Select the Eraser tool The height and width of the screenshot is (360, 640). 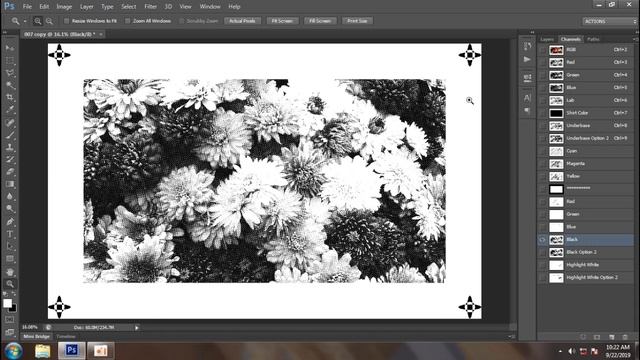[x=10, y=171]
